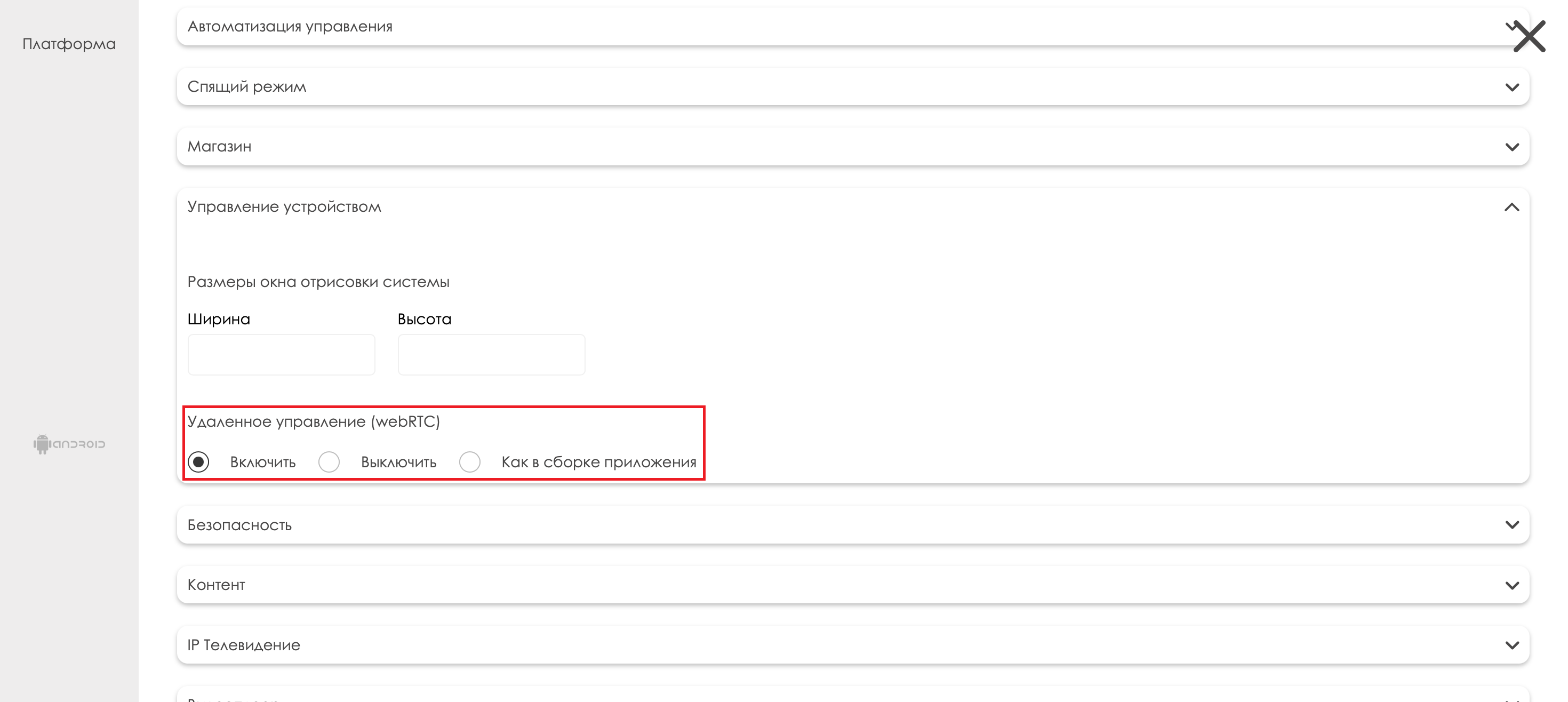The height and width of the screenshot is (702, 1568).
Task: Select the Включить radio button
Action: (x=198, y=462)
